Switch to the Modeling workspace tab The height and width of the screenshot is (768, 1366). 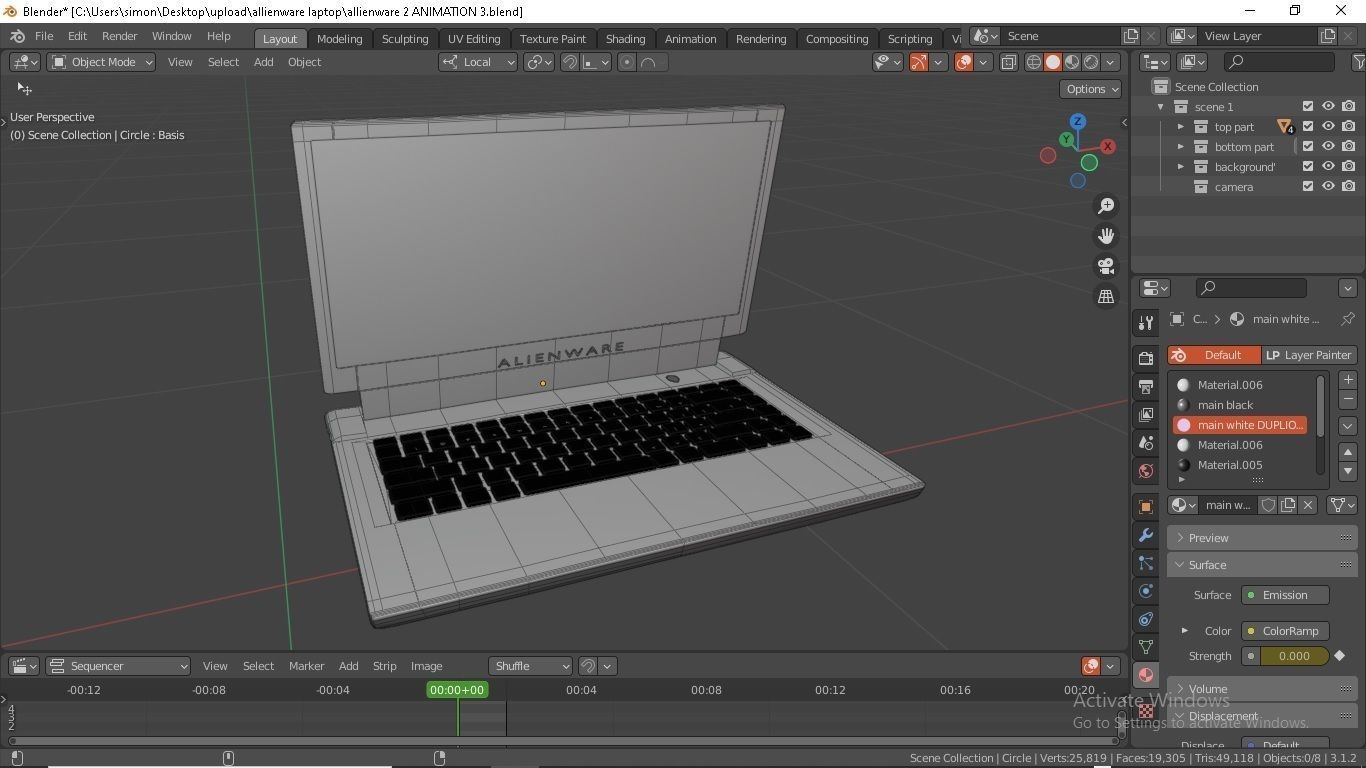(339, 39)
